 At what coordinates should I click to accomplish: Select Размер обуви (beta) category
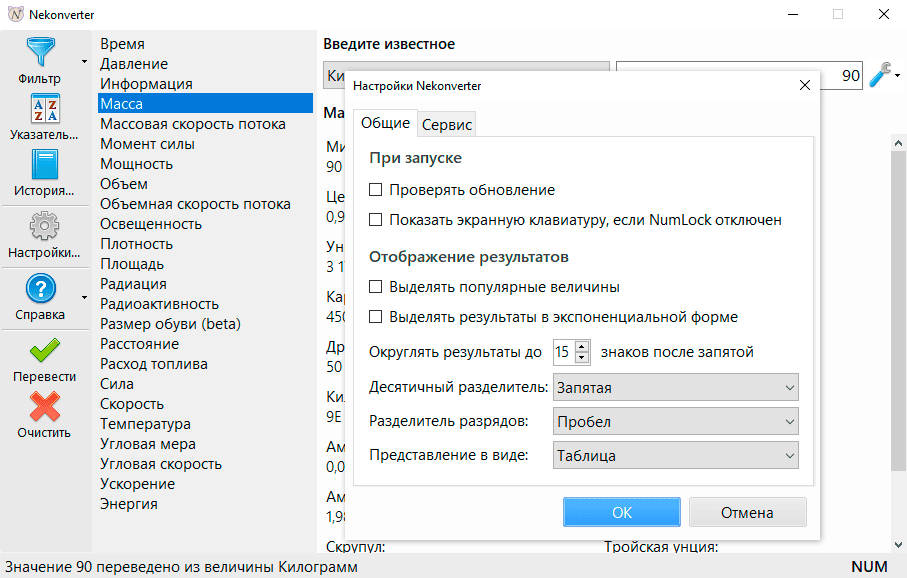[170, 324]
